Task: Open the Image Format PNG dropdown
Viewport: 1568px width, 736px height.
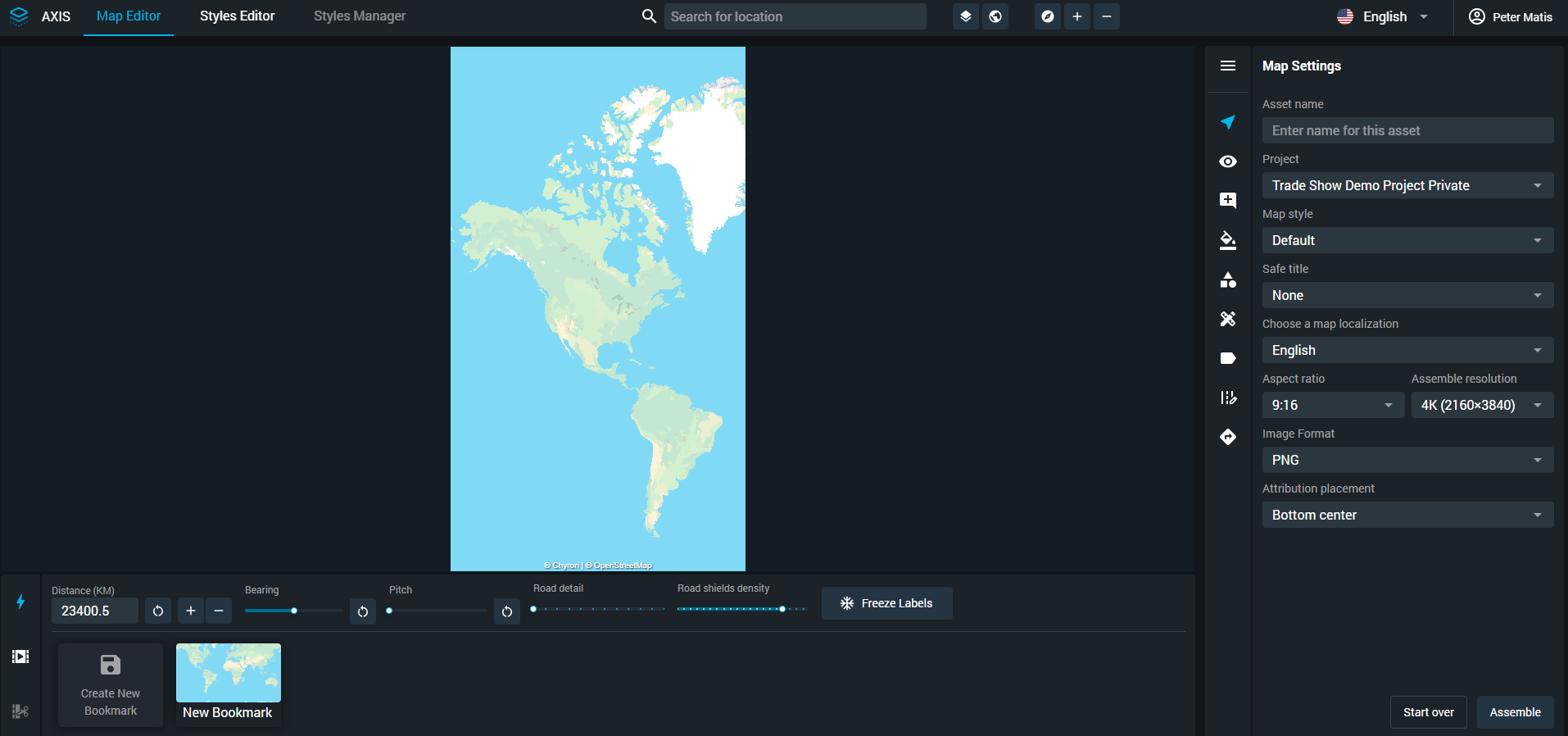Action: click(x=1407, y=460)
